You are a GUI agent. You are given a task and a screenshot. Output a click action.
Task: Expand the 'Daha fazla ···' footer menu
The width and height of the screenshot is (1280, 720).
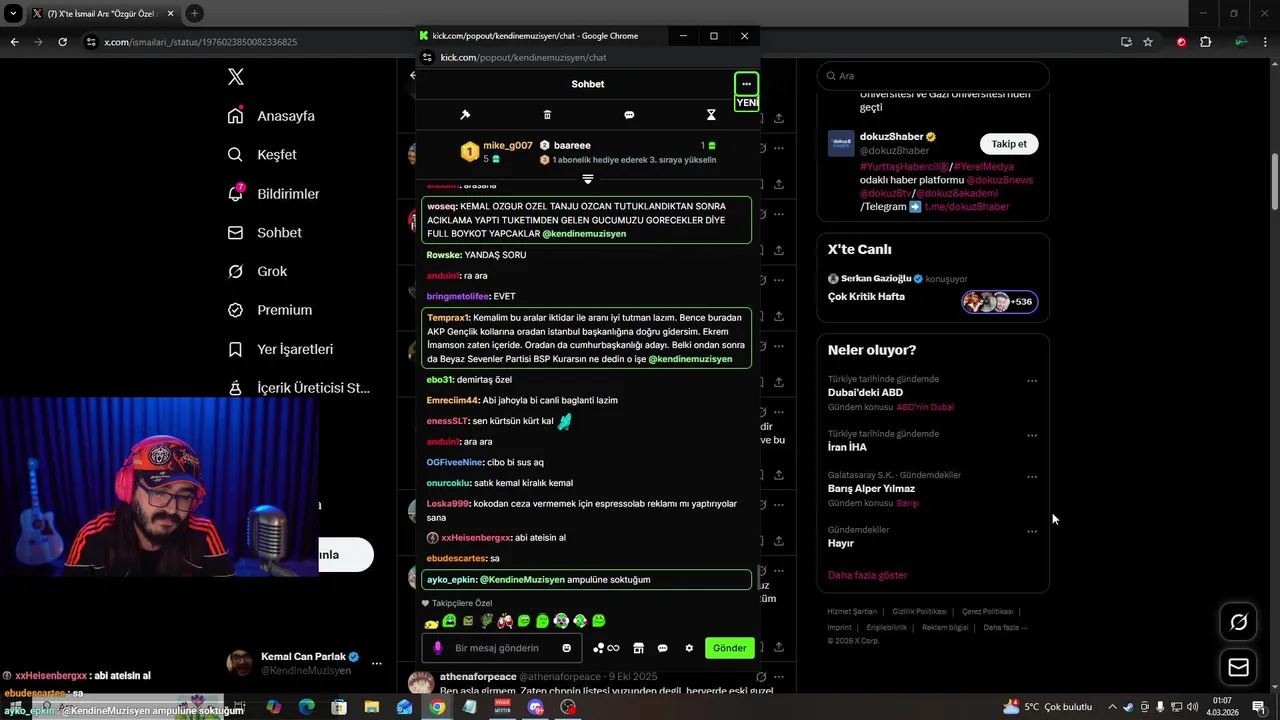[x=1005, y=628]
